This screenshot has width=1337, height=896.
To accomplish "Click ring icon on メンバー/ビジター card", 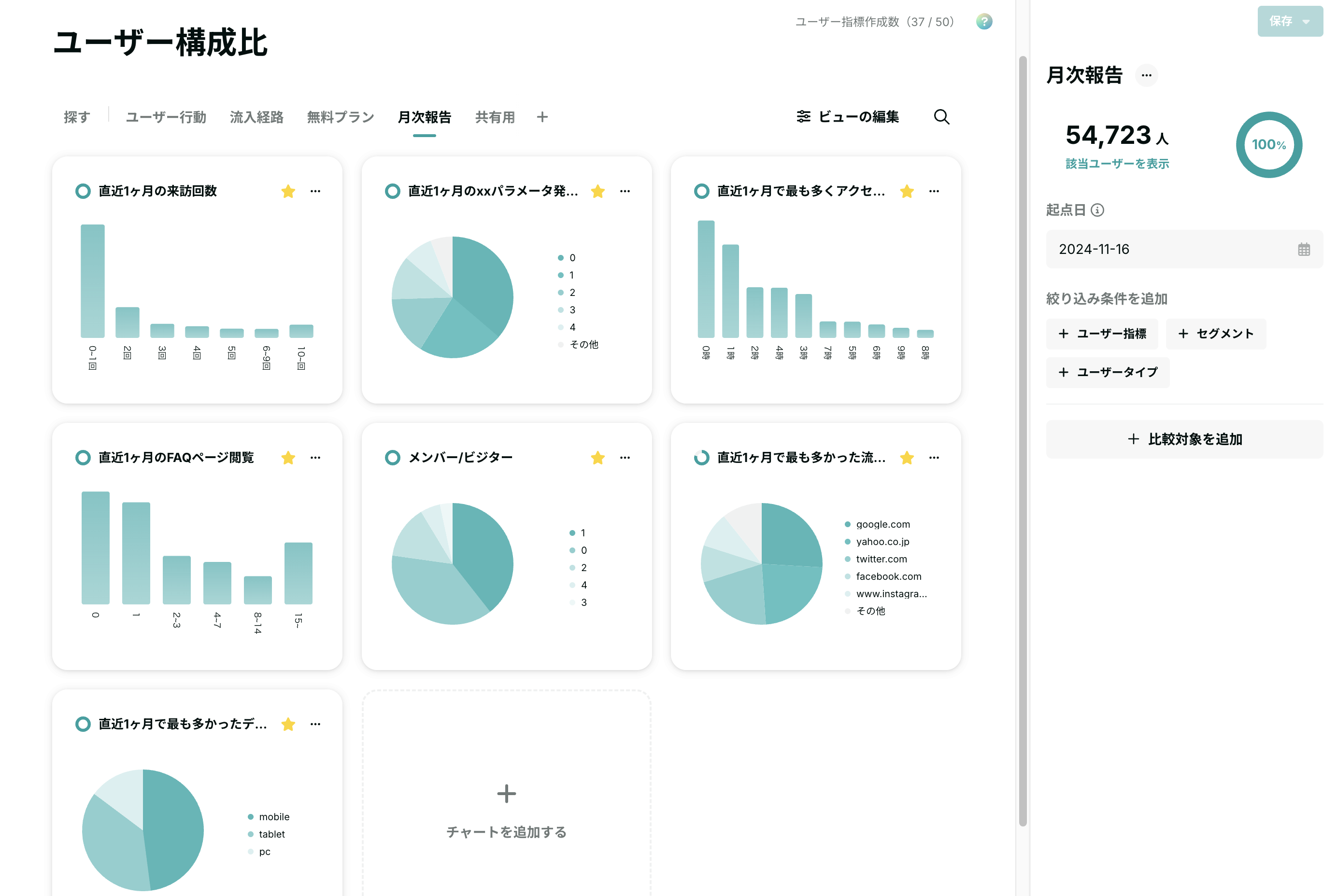I will pyautogui.click(x=392, y=457).
